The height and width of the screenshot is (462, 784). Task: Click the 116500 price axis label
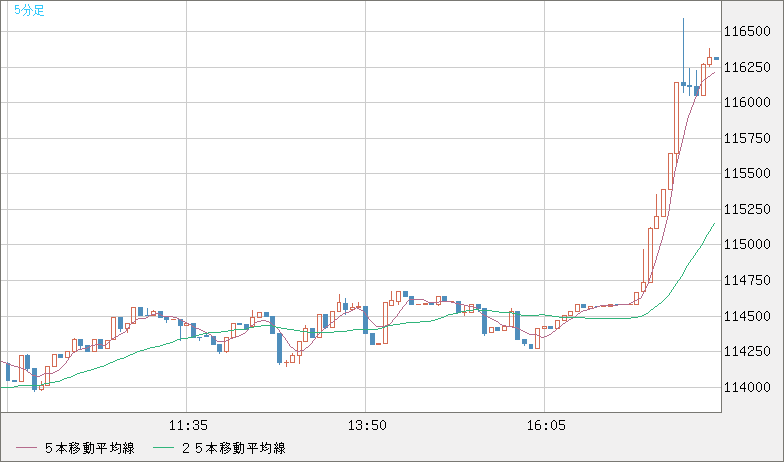coord(749,31)
